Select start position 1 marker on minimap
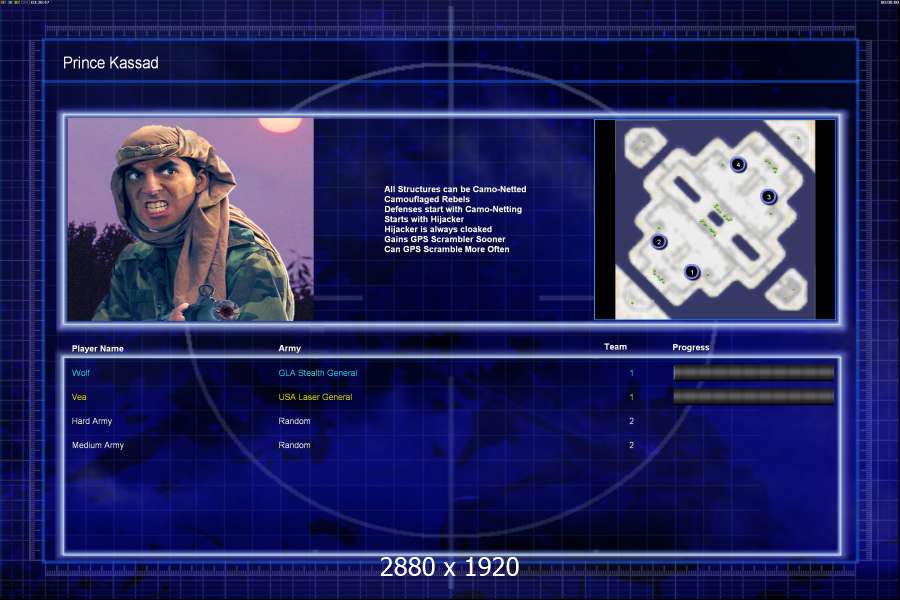 692,272
